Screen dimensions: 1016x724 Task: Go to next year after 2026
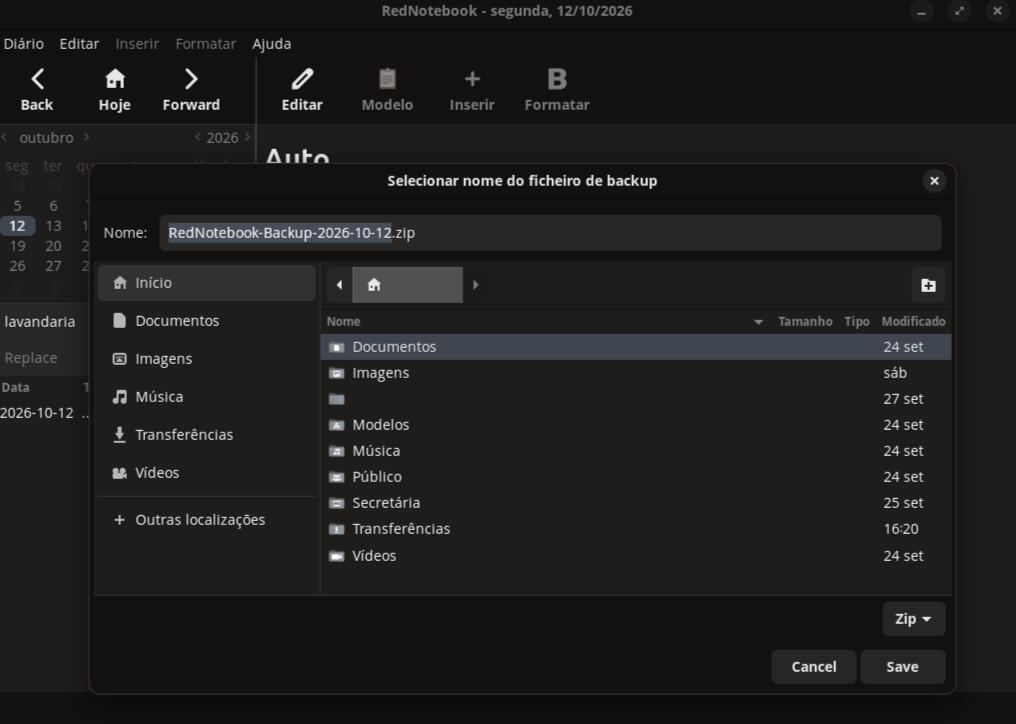coord(247,137)
